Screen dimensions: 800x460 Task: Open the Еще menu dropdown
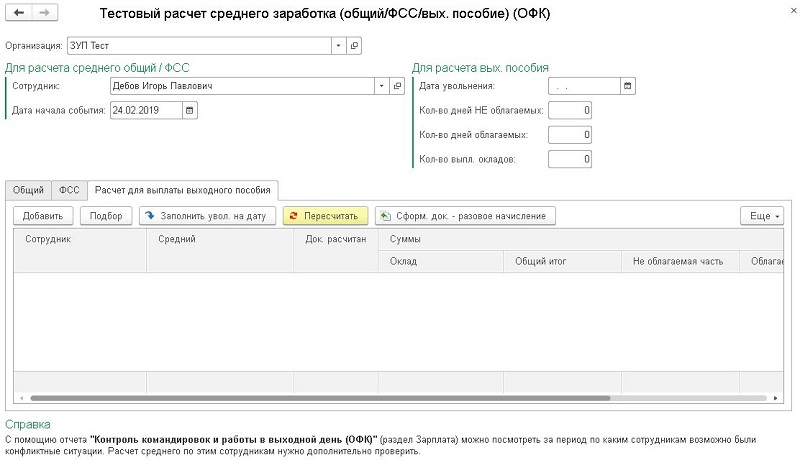click(761, 216)
